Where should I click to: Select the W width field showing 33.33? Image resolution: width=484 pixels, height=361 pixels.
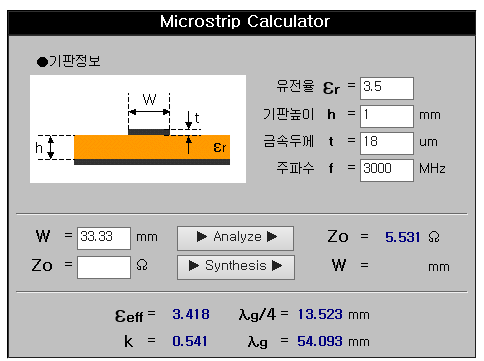pos(104,238)
